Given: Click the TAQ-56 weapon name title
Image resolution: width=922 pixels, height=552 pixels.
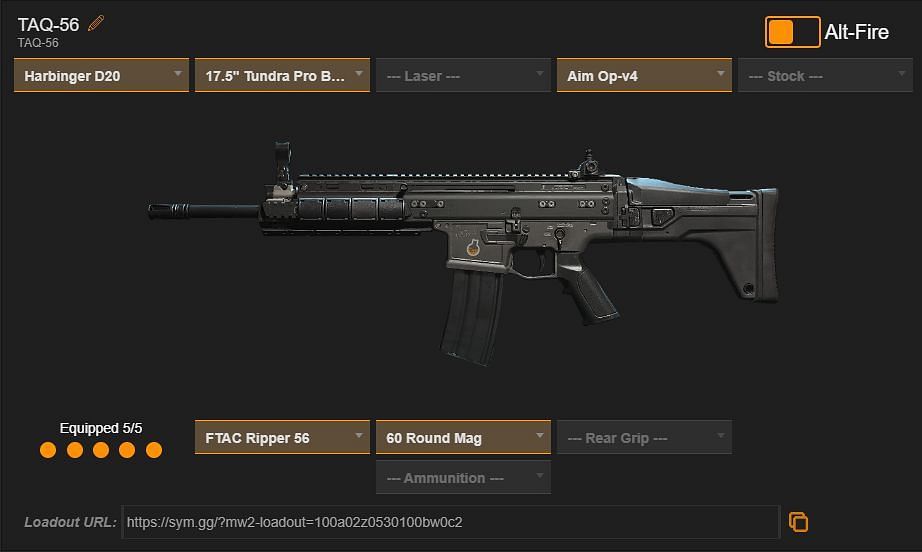Looking at the screenshot, I should coord(48,25).
